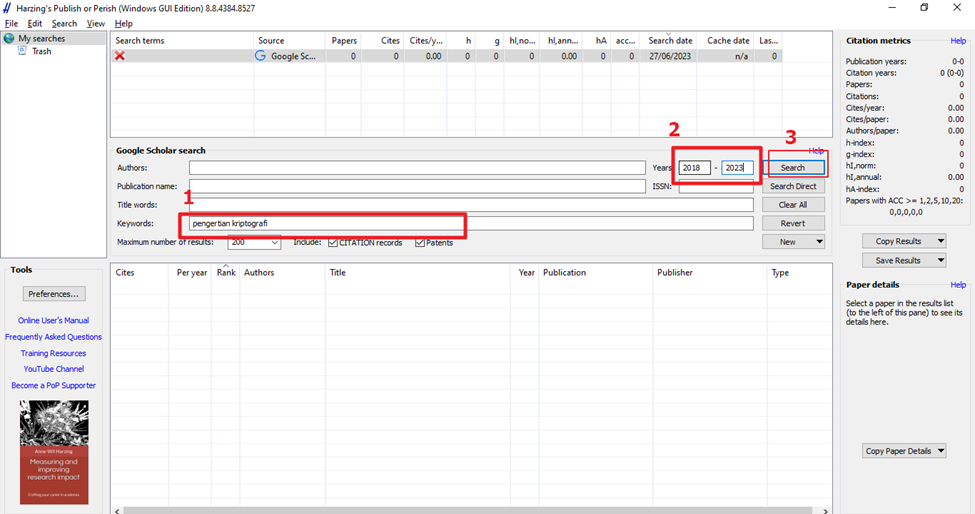975x514 pixels.
Task: Click into the Publication name field
Action: pyautogui.click(x=417, y=186)
